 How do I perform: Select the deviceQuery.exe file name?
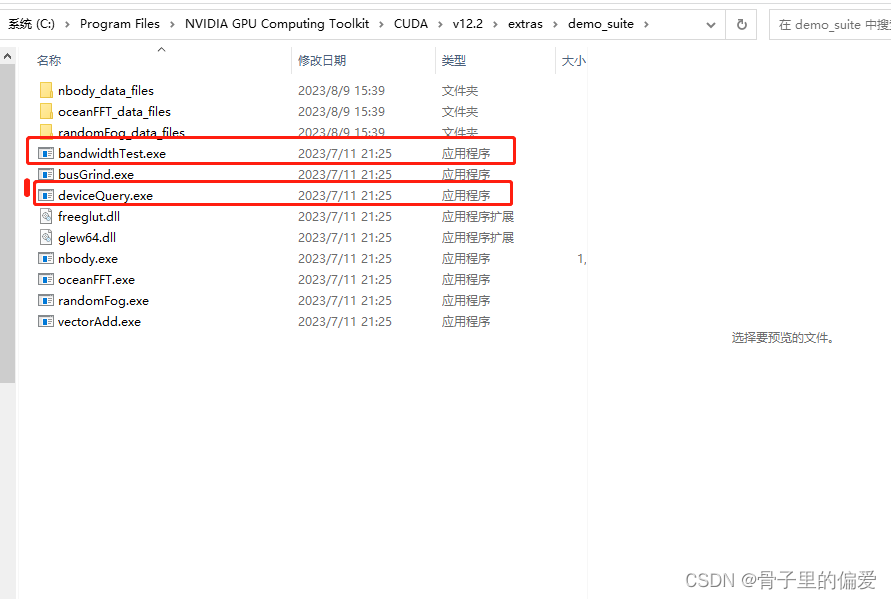tap(105, 195)
